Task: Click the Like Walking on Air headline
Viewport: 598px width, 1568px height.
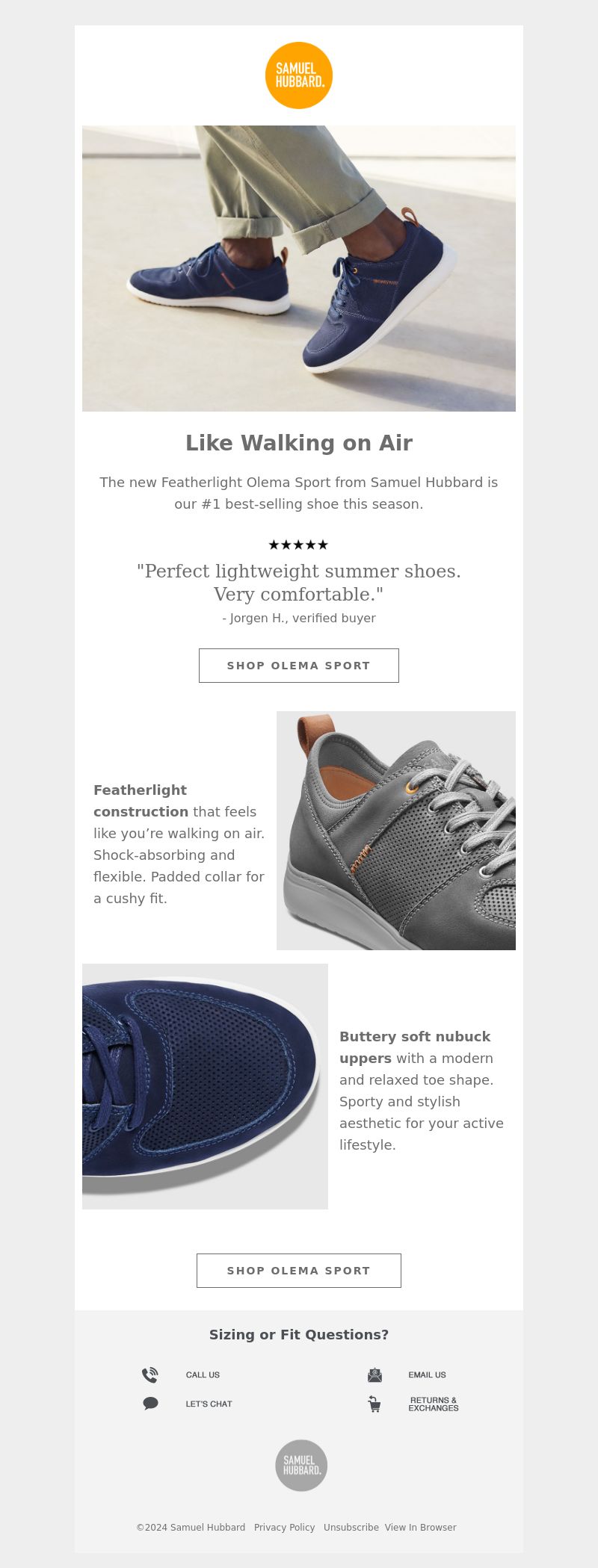Action: click(x=299, y=443)
